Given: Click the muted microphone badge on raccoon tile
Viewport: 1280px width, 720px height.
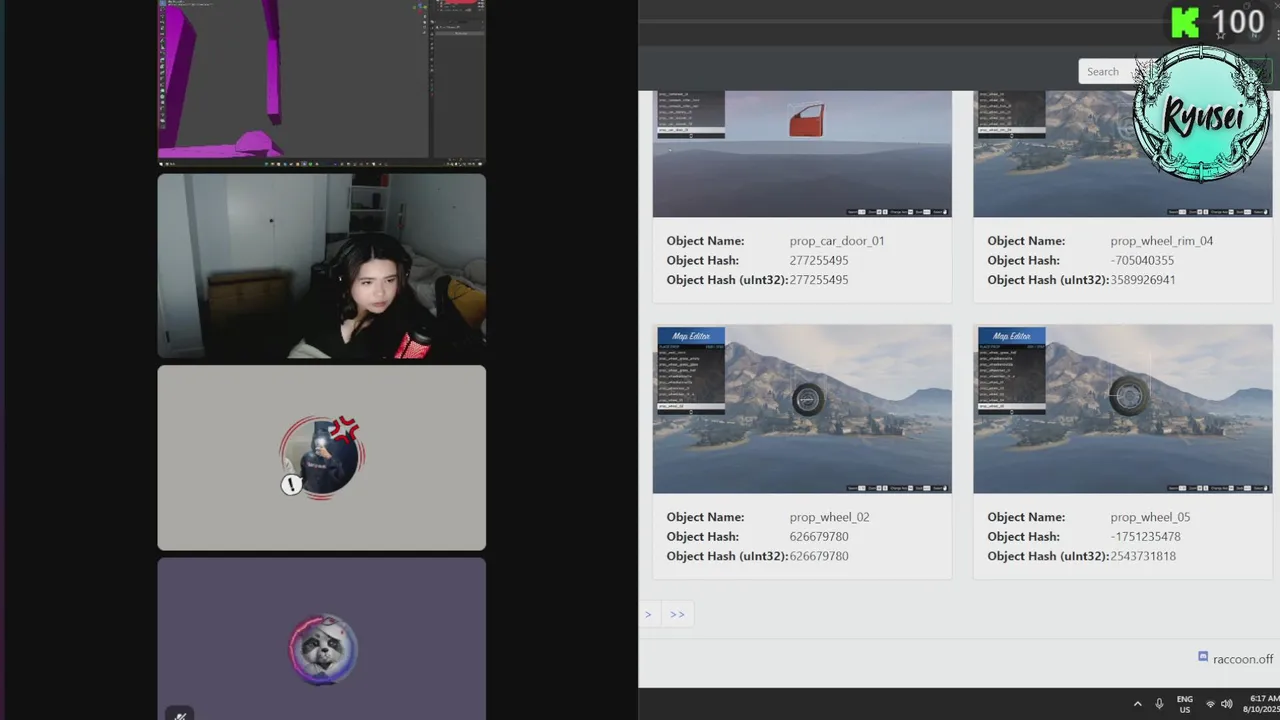Looking at the screenshot, I should pyautogui.click(x=180, y=714).
